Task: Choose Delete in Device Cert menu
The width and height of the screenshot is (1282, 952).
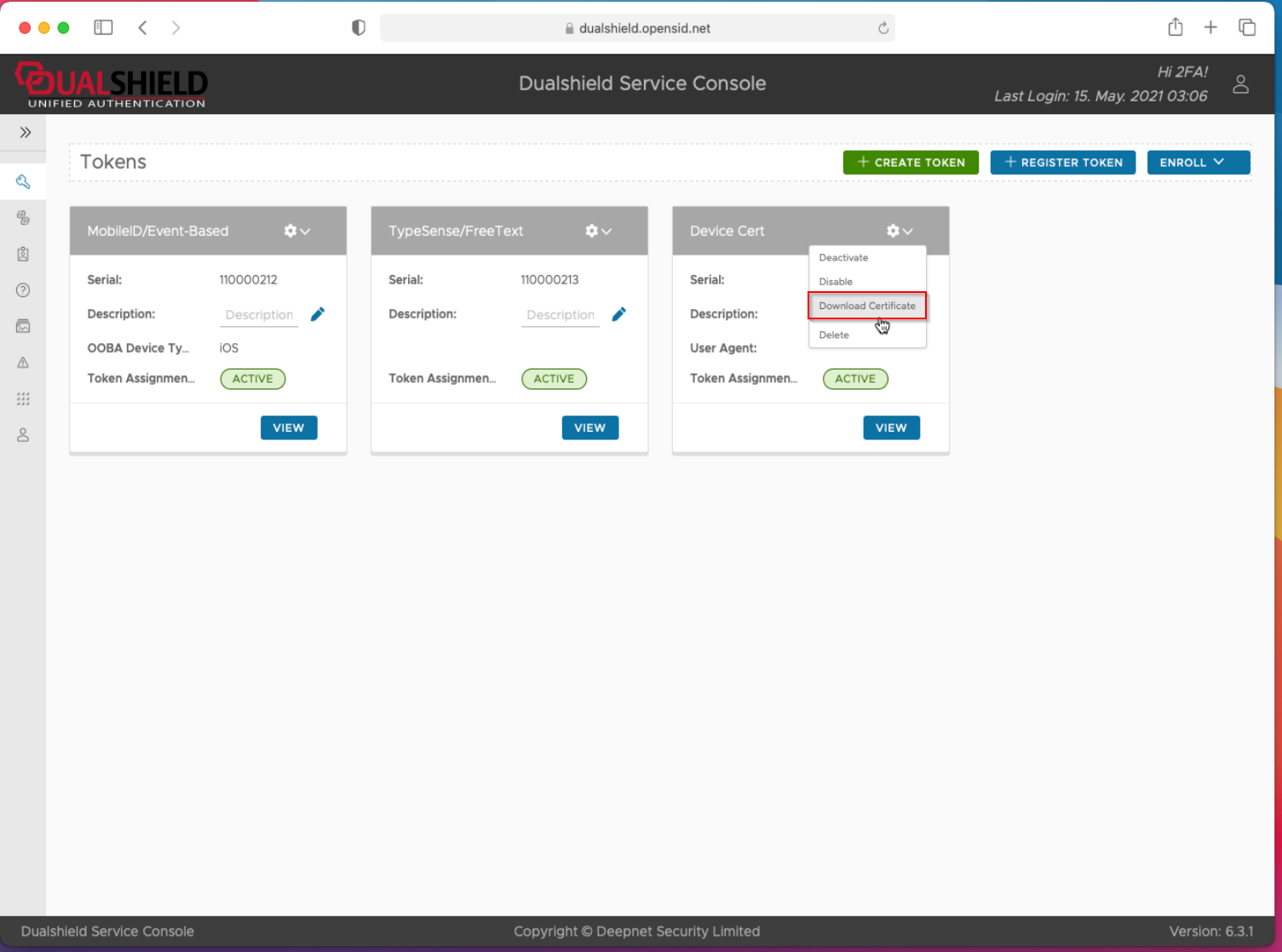Action: click(x=834, y=335)
